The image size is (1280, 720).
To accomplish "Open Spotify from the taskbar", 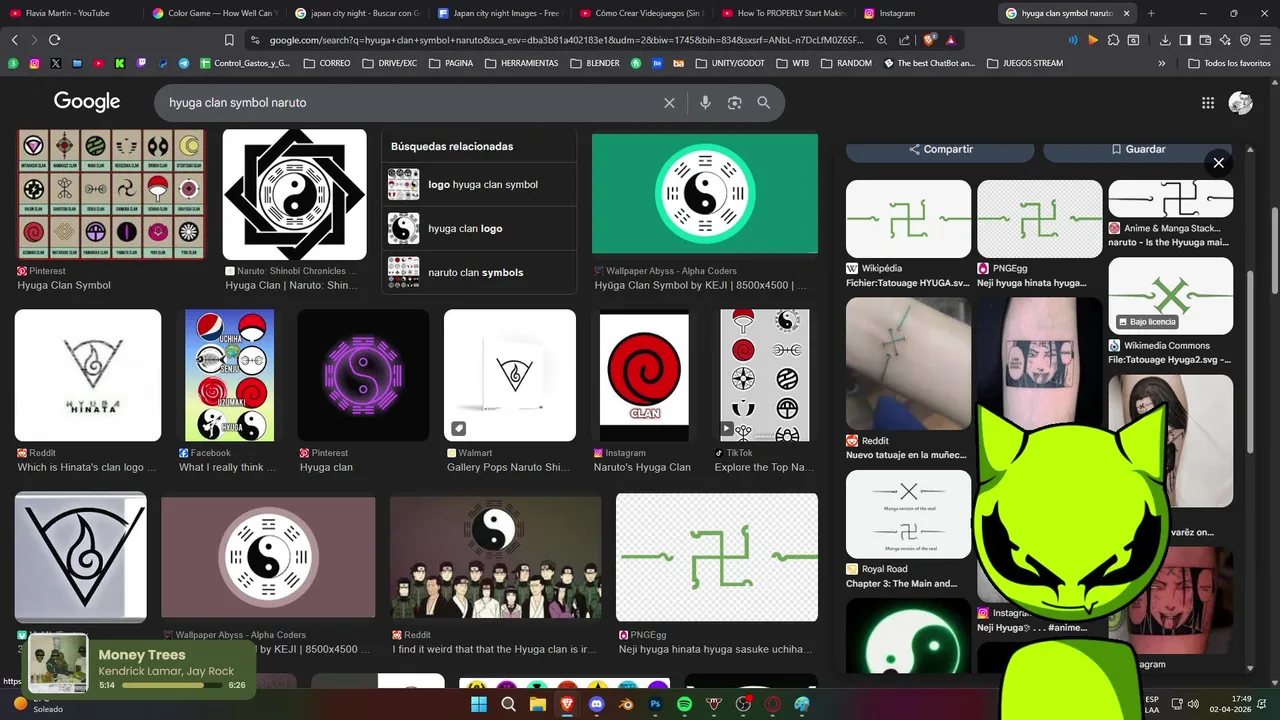I will click(x=684, y=704).
